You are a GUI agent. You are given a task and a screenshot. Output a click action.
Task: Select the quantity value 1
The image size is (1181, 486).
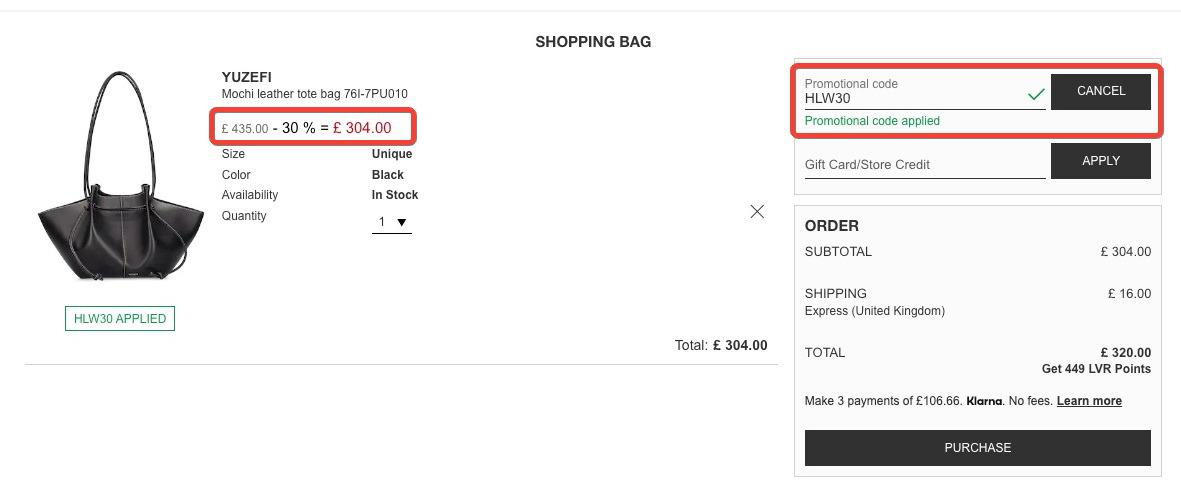pyautogui.click(x=382, y=222)
